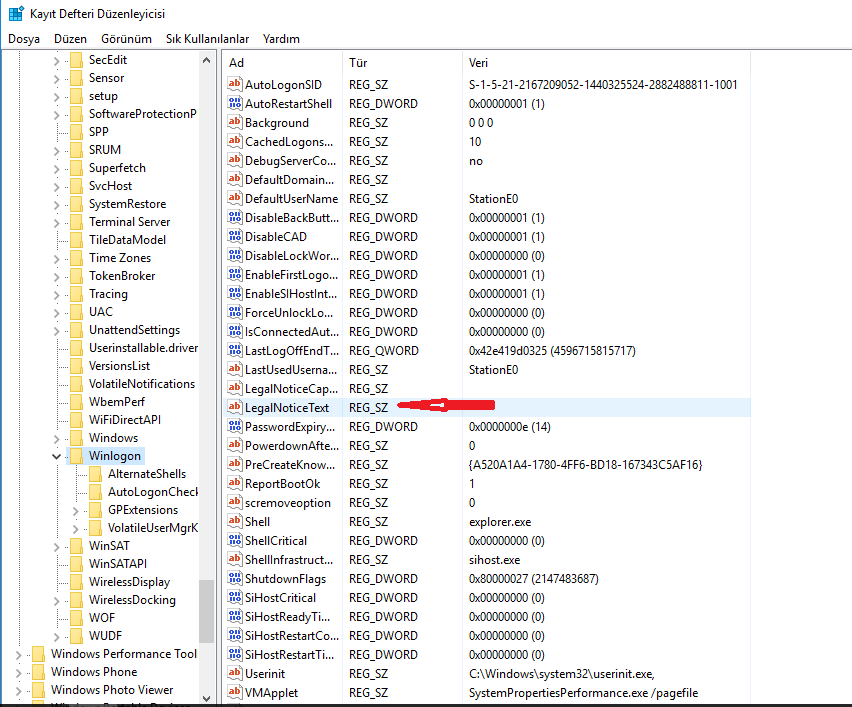Sort values by the Veri column header

pyautogui.click(x=606, y=62)
